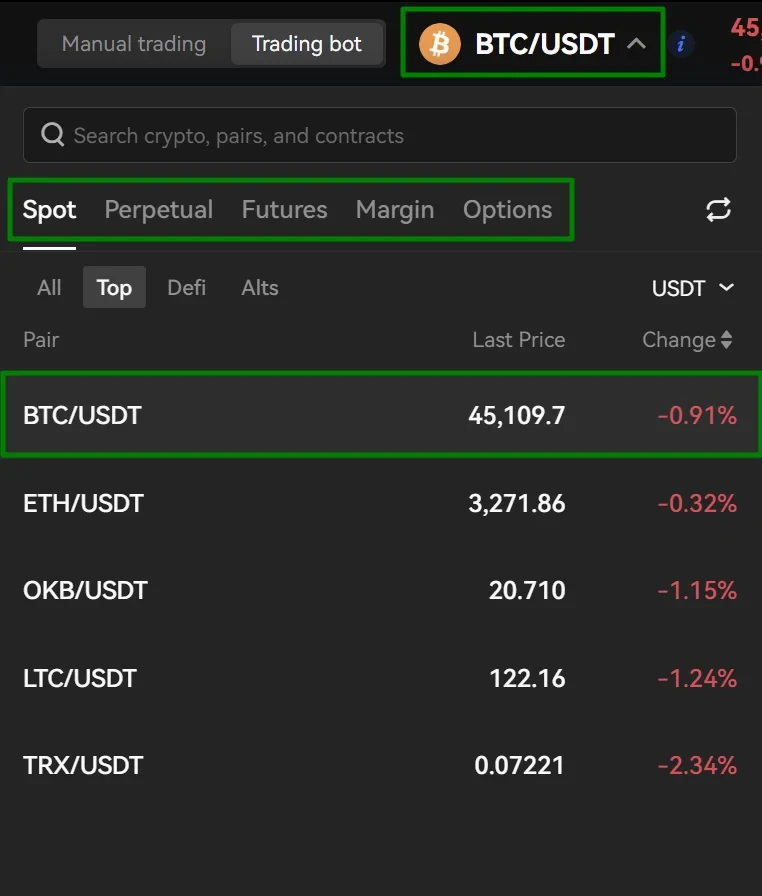Filter pairs by Defi category
The image size is (762, 896).
(187, 287)
